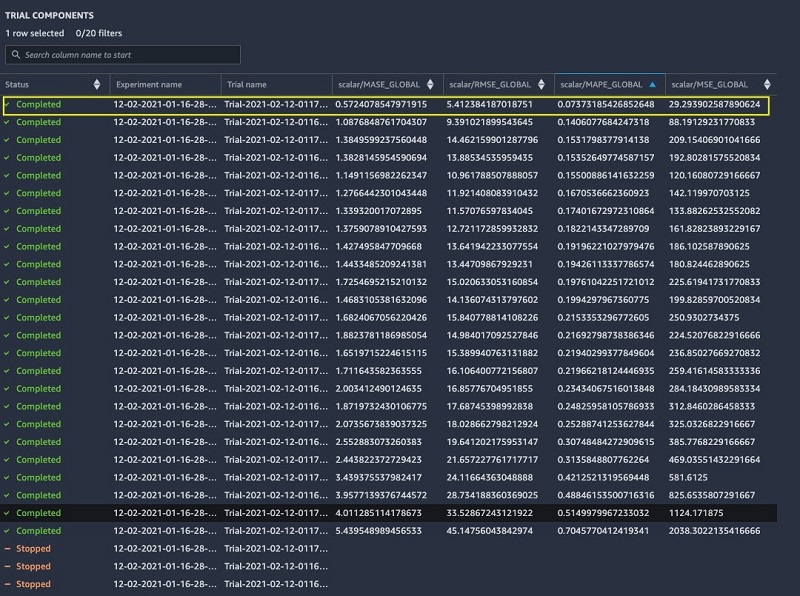
Task: Click MAPE cell 0.1994297967360775
Action: pyautogui.click(x=603, y=300)
